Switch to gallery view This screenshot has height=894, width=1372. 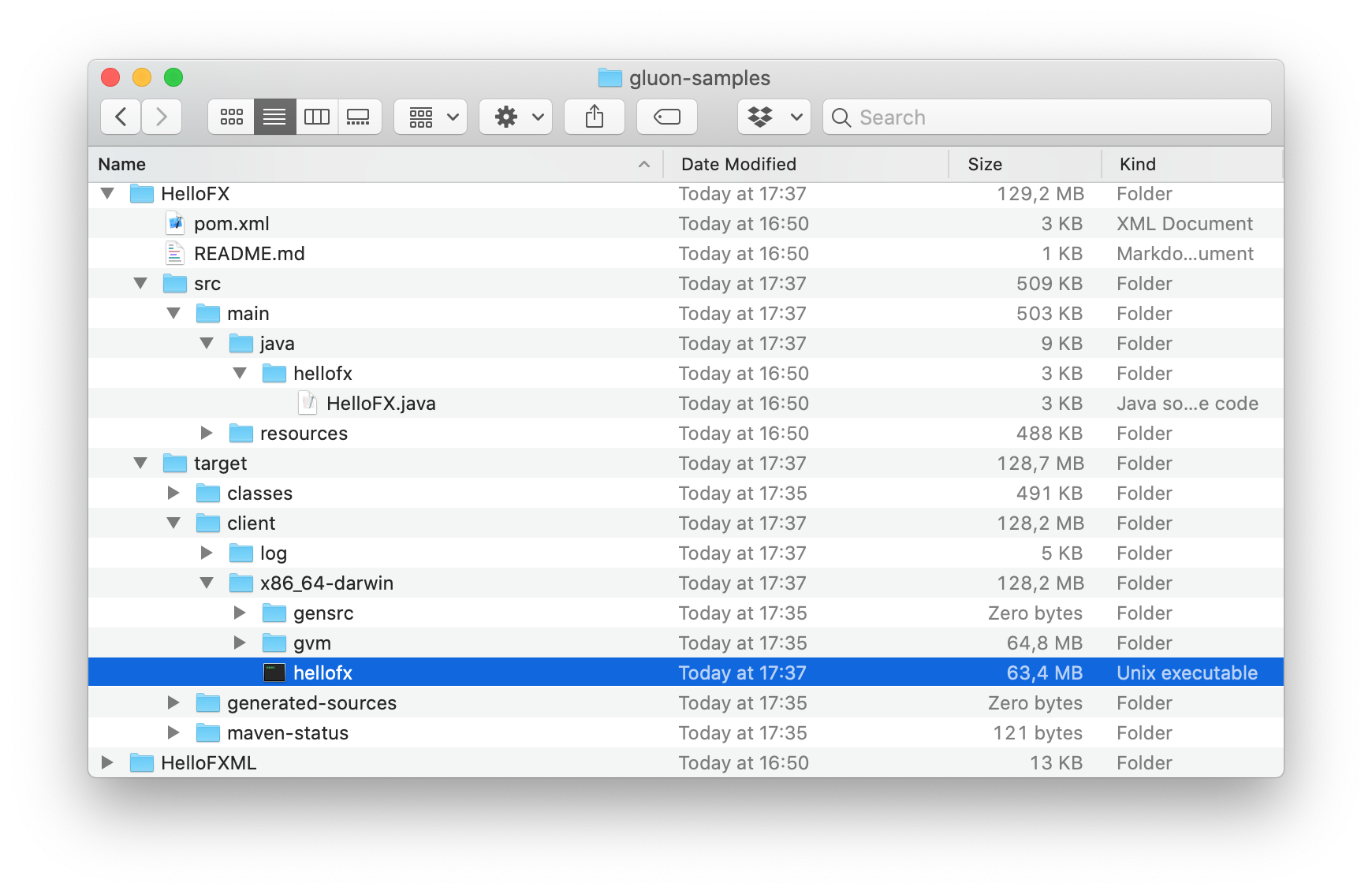(360, 117)
